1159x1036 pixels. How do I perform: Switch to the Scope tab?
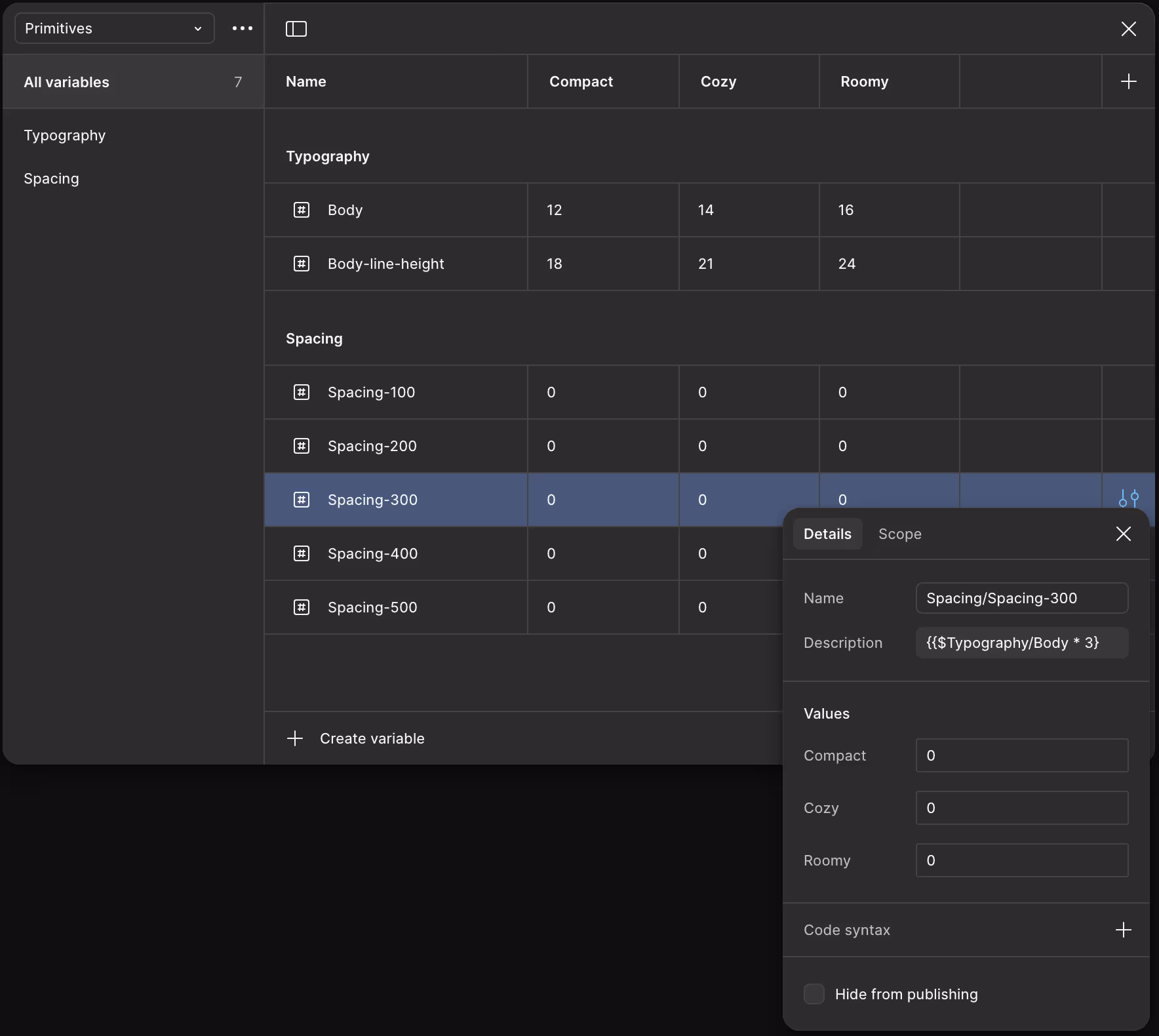point(899,534)
